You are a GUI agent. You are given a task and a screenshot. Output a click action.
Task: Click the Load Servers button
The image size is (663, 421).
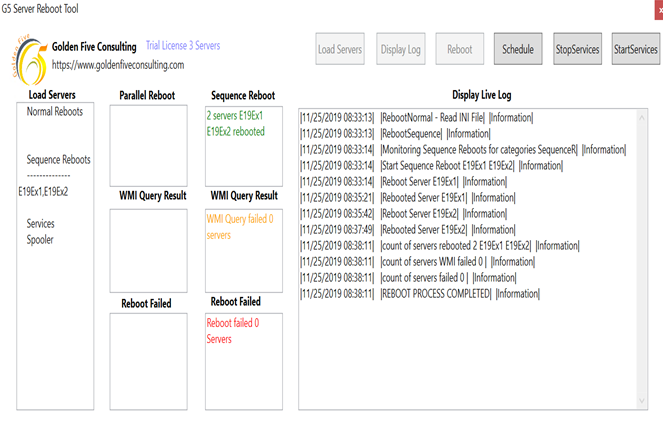pyautogui.click(x=340, y=49)
